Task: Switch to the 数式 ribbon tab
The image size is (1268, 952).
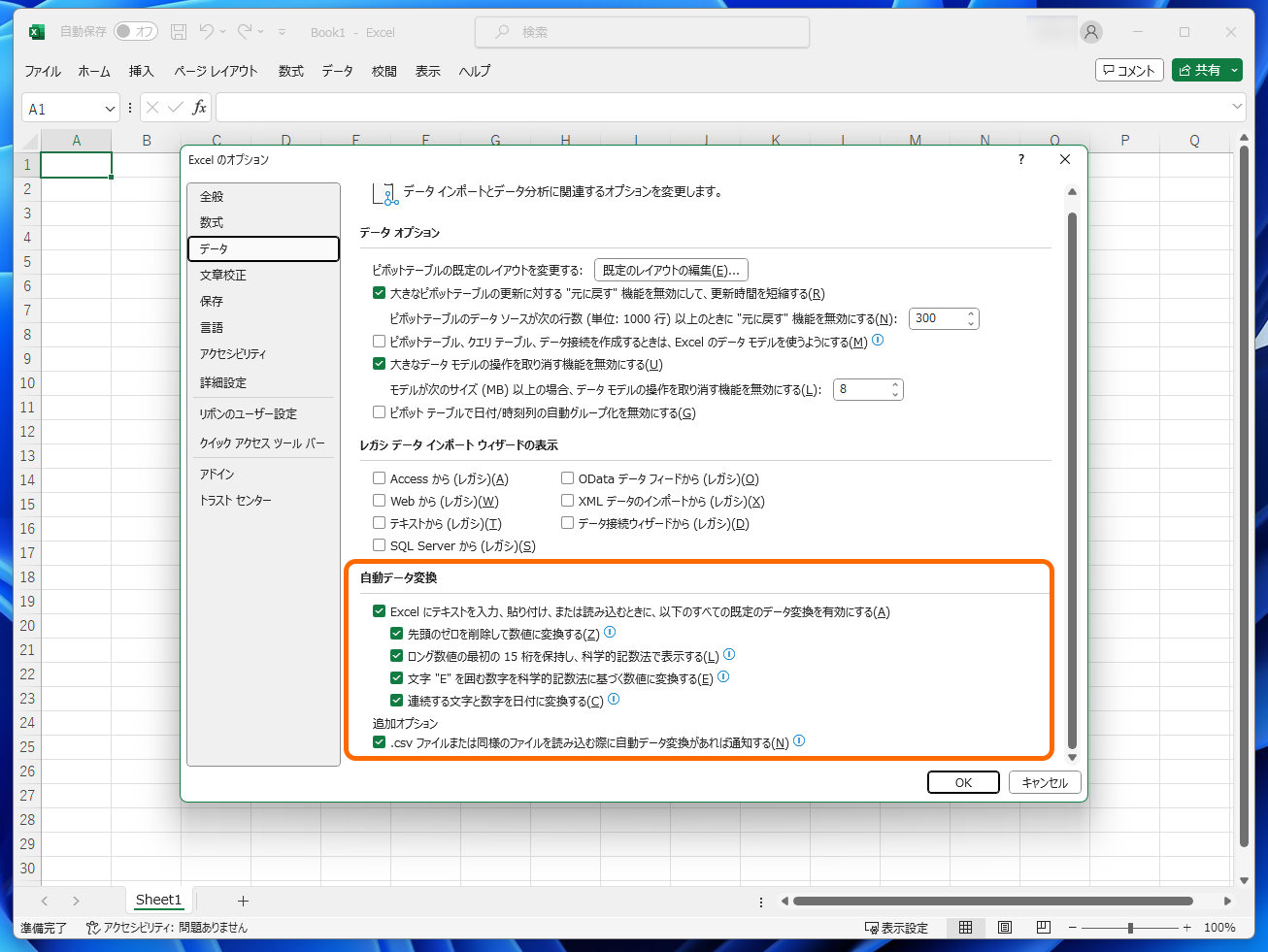Action: 289,70
